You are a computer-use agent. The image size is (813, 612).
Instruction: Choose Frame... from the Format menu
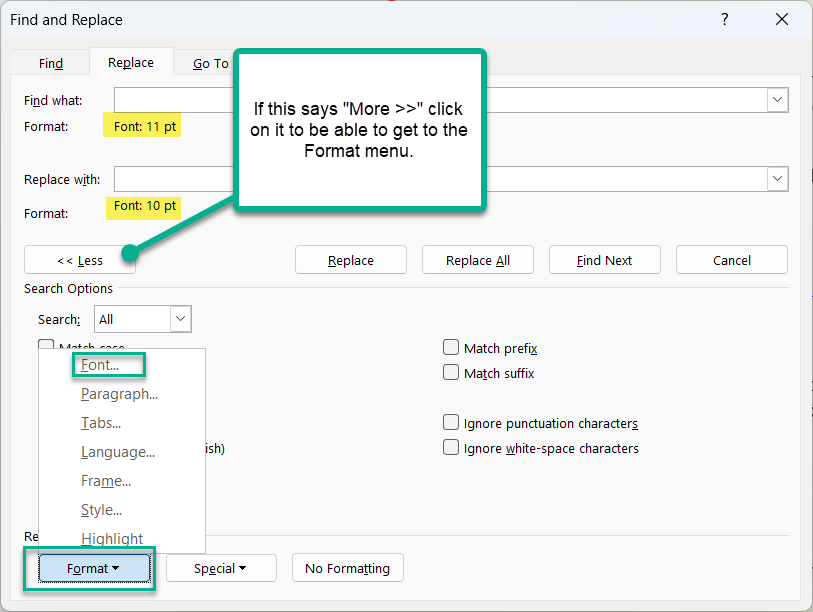122,481
